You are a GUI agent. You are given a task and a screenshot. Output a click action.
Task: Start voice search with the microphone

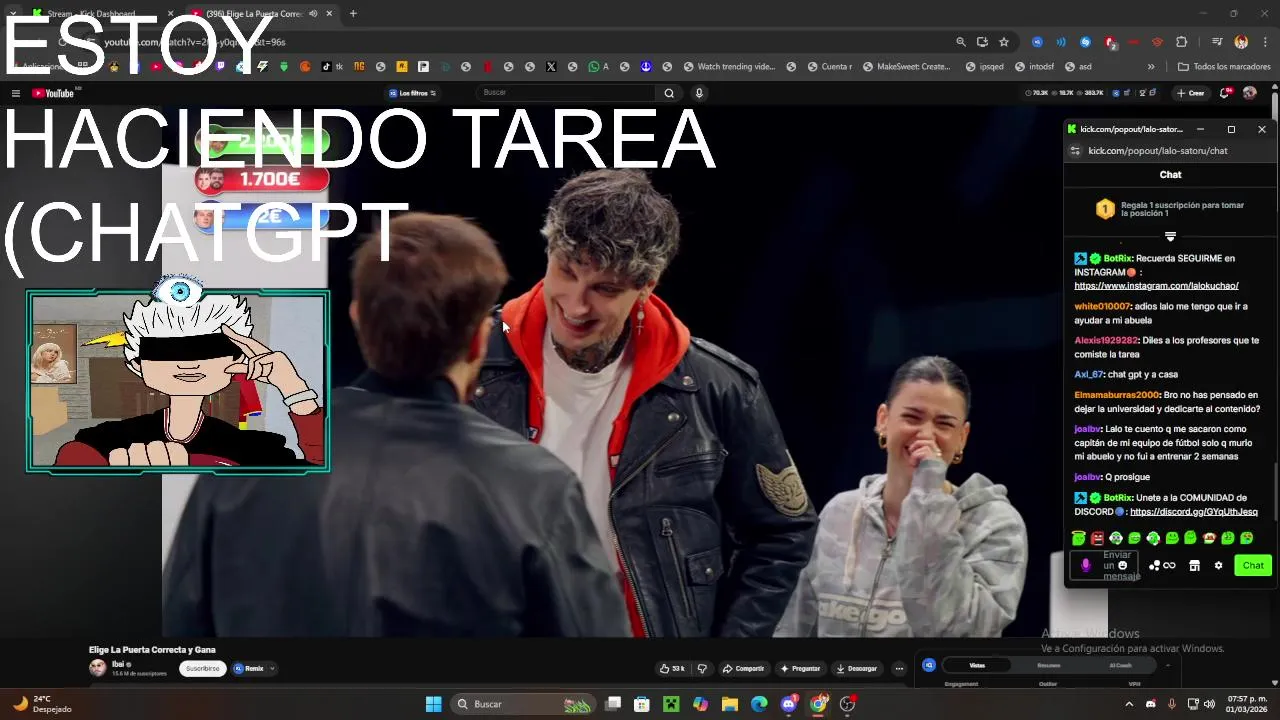[699, 93]
